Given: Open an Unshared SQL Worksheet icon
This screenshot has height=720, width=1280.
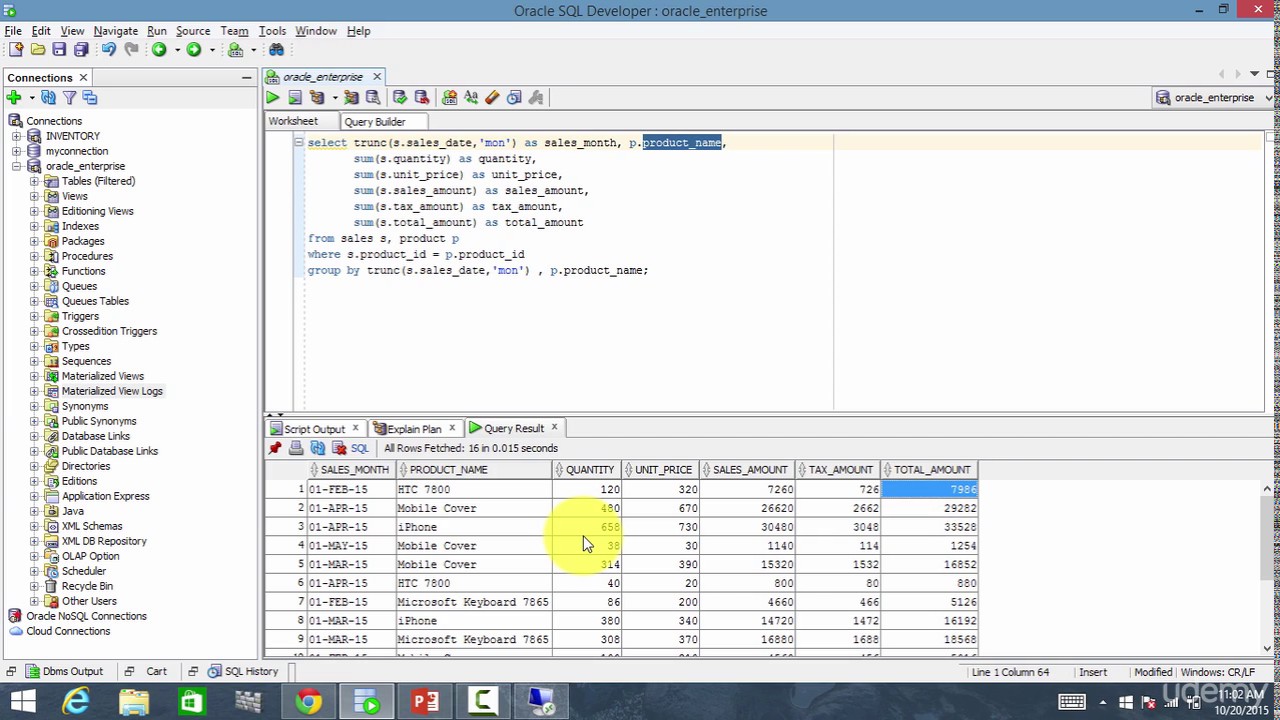Looking at the screenshot, I should click(449, 97).
